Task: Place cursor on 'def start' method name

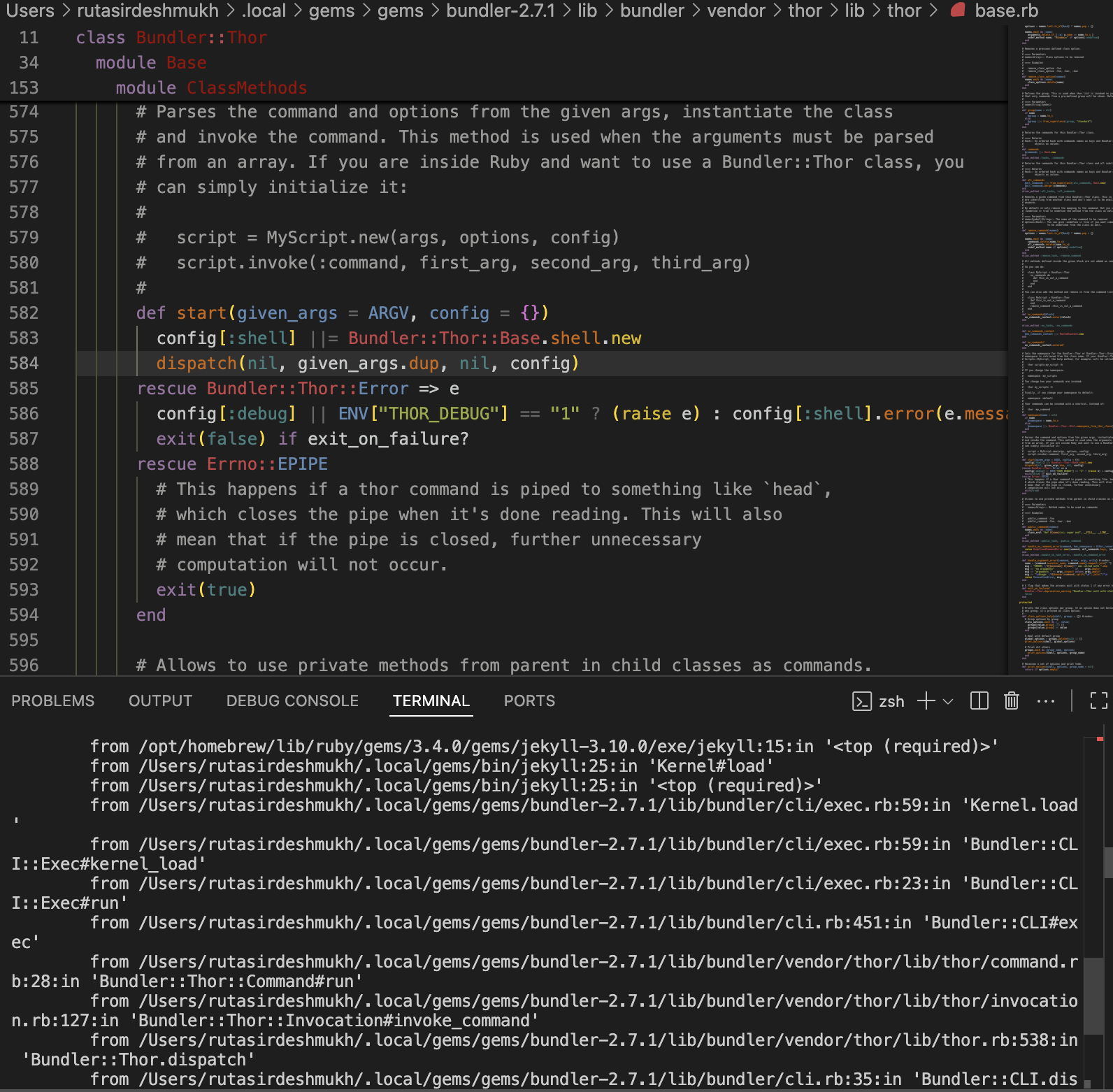Action: click(x=202, y=313)
